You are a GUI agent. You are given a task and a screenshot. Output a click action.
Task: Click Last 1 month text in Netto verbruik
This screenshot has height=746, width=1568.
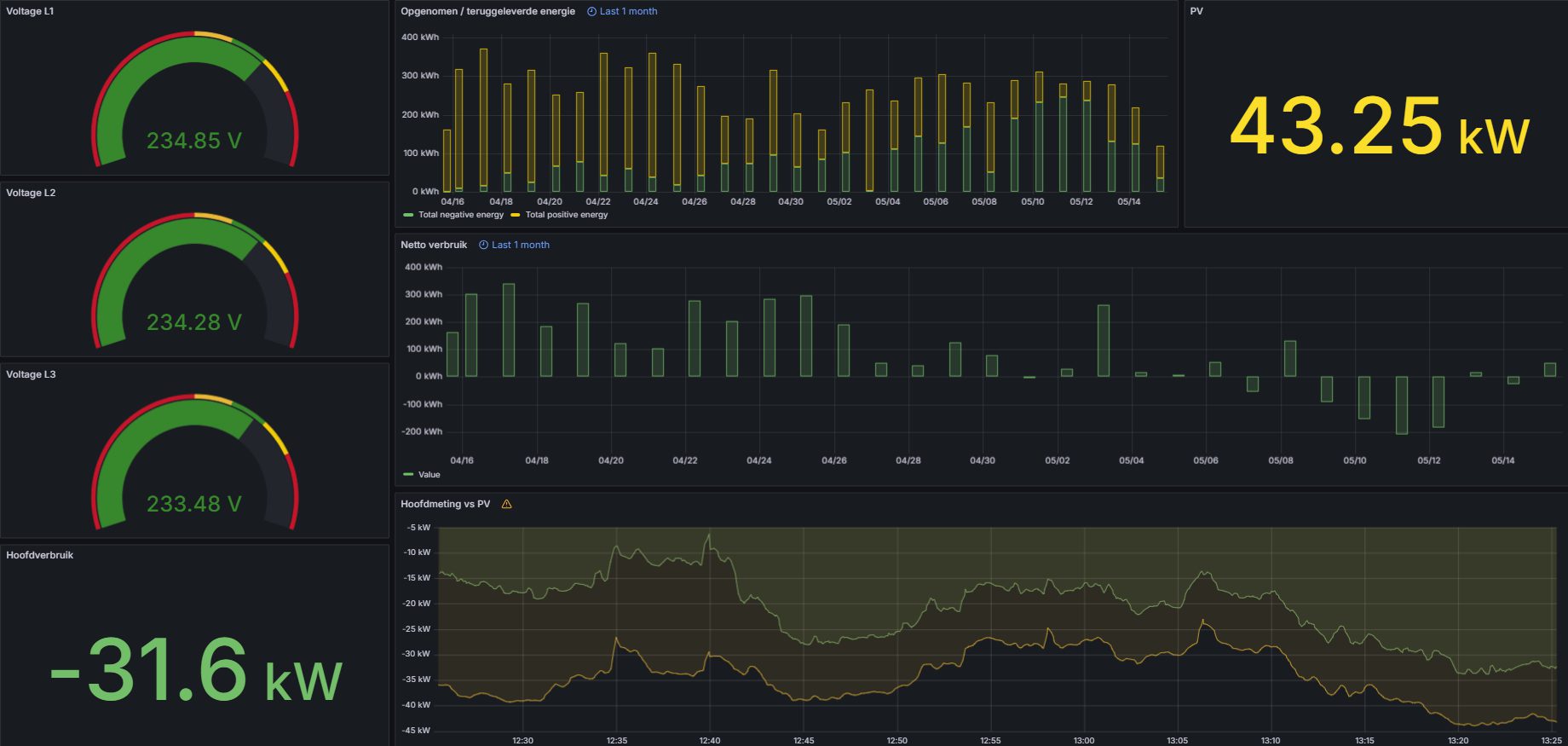521,246
